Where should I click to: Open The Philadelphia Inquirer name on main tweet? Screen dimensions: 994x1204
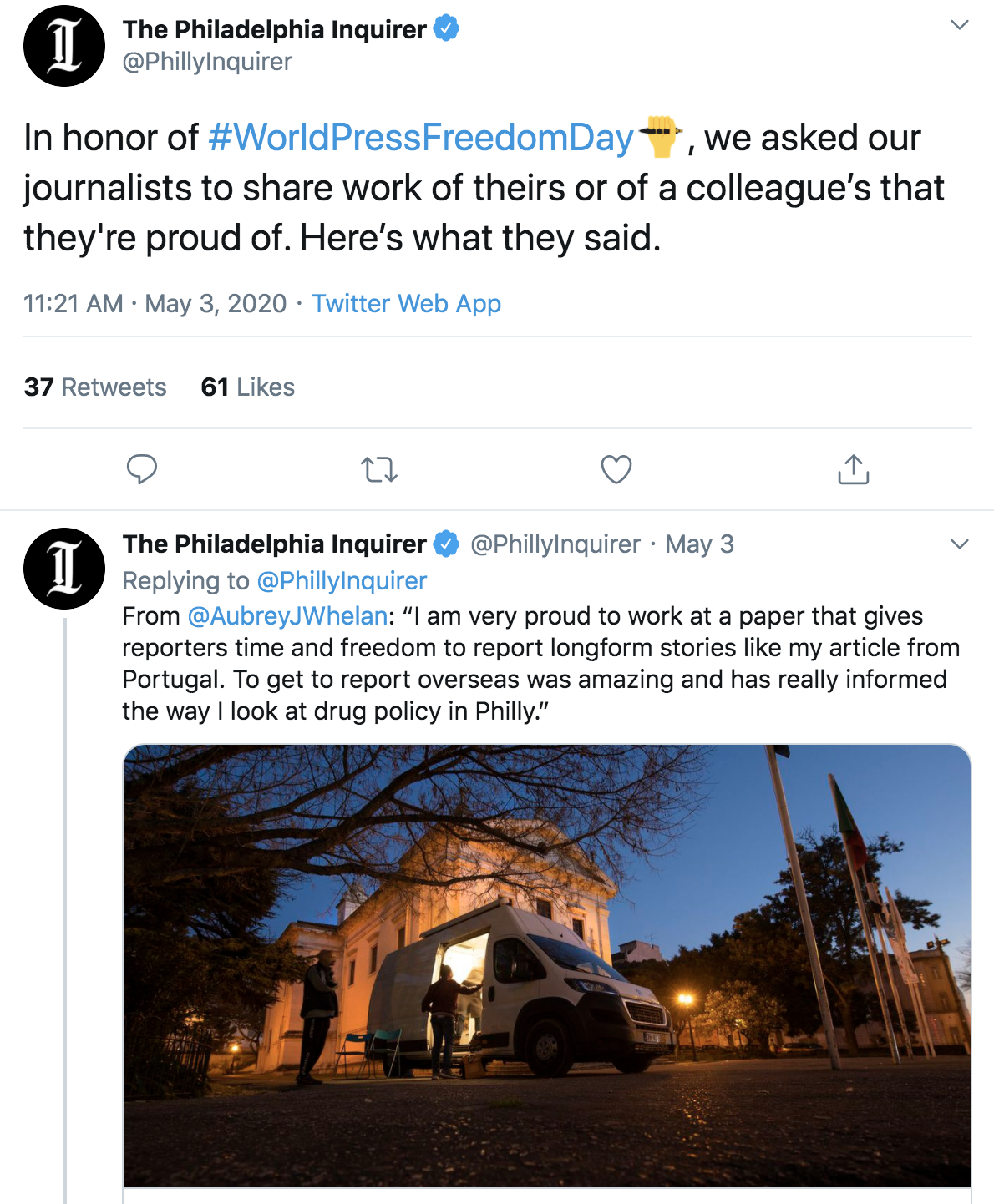click(x=274, y=29)
